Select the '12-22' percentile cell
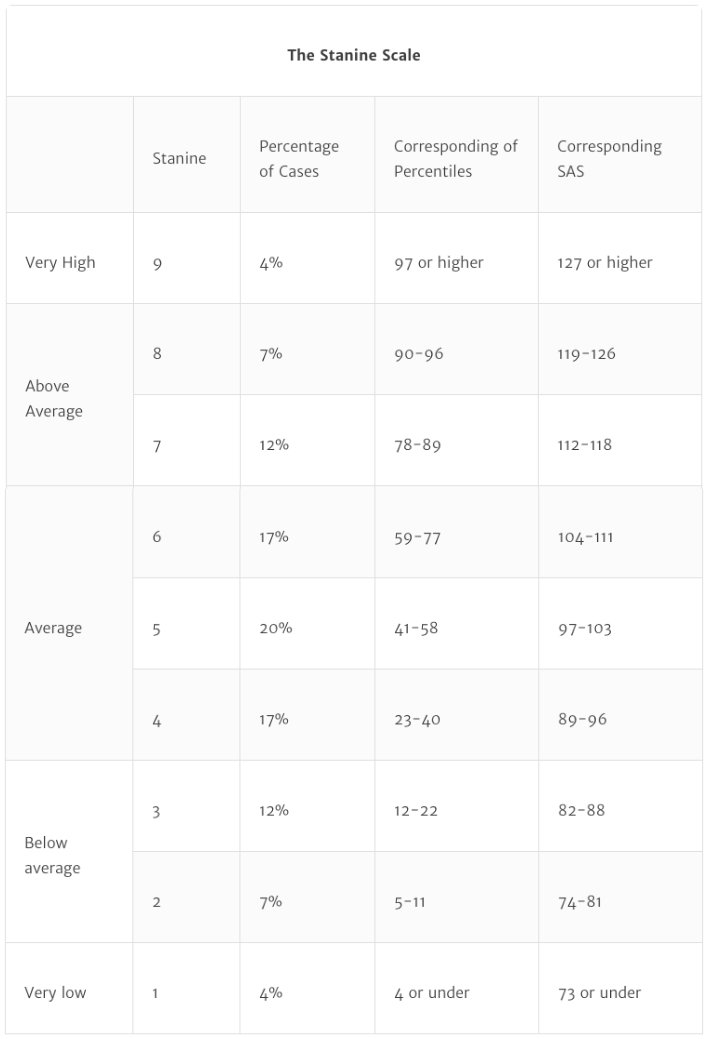708x1039 pixels. [416, 810]
